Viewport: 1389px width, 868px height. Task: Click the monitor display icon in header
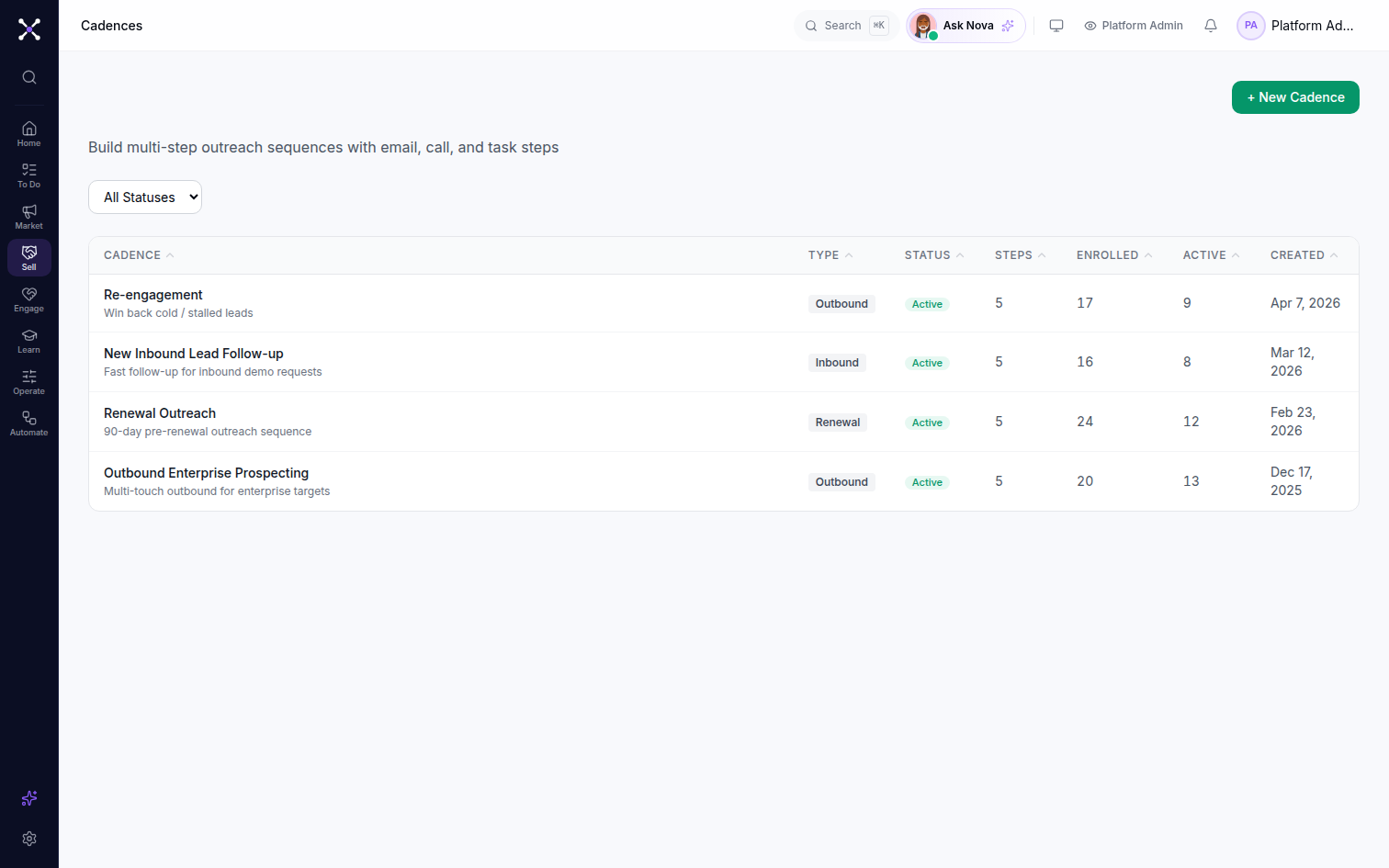tap(1056, 26)
